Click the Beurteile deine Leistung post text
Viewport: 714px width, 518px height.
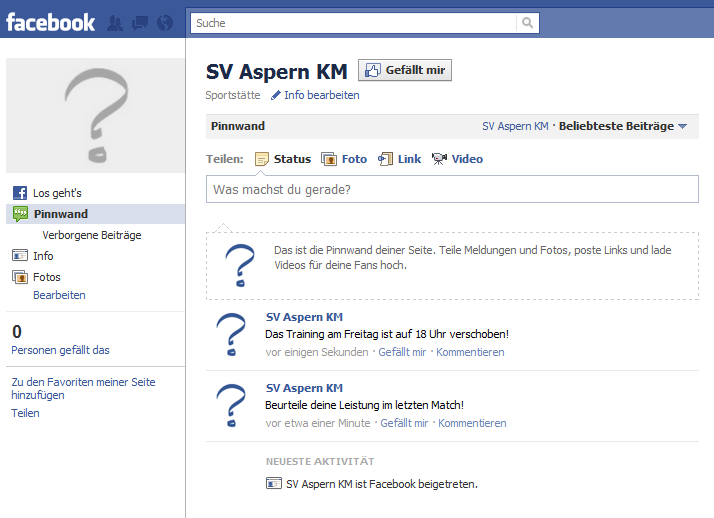click(x=364, y=405)
